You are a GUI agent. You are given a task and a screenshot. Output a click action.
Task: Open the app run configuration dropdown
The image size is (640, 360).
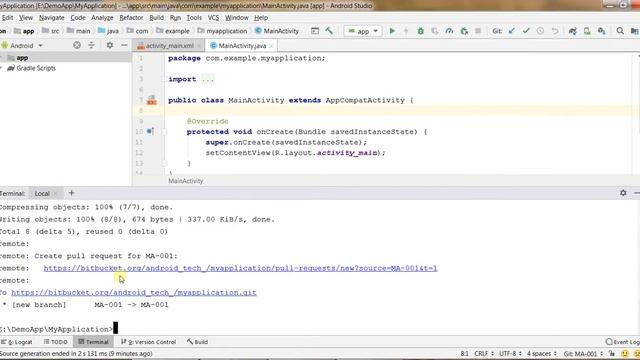coord(363,31)
